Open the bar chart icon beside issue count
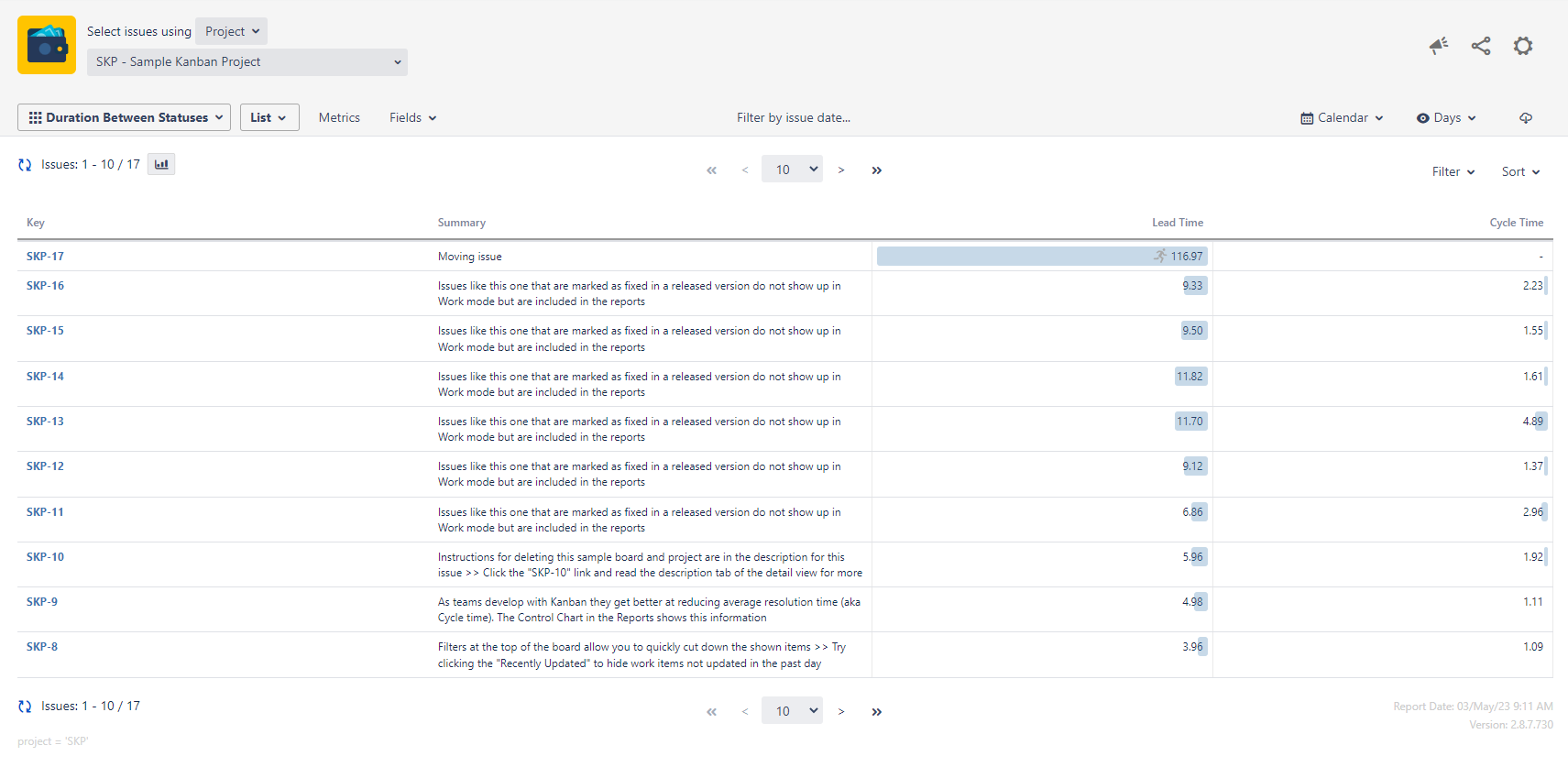 (x=161, y=165)
